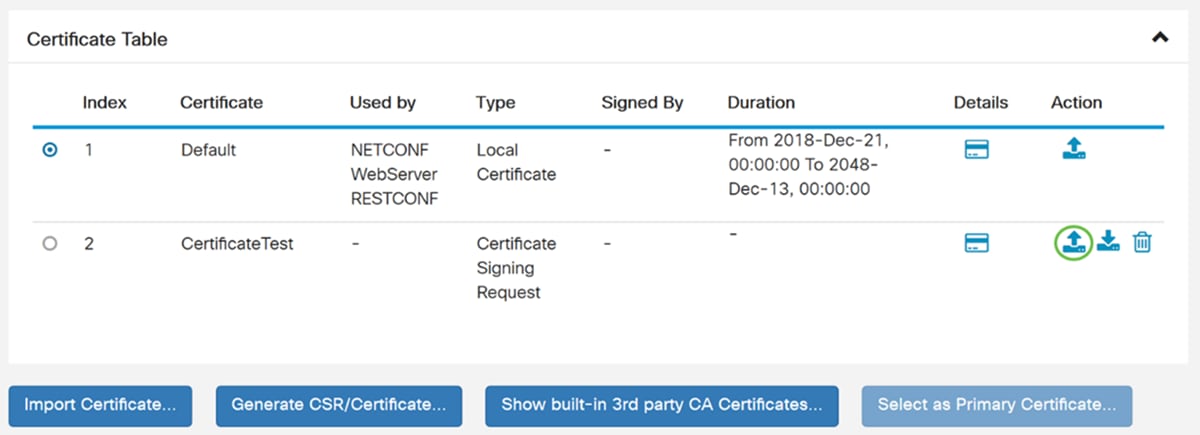This screenshot has width=1200, height=435.
Task: Click Generate CSR/Certificate button
Action: click(339, 406)
